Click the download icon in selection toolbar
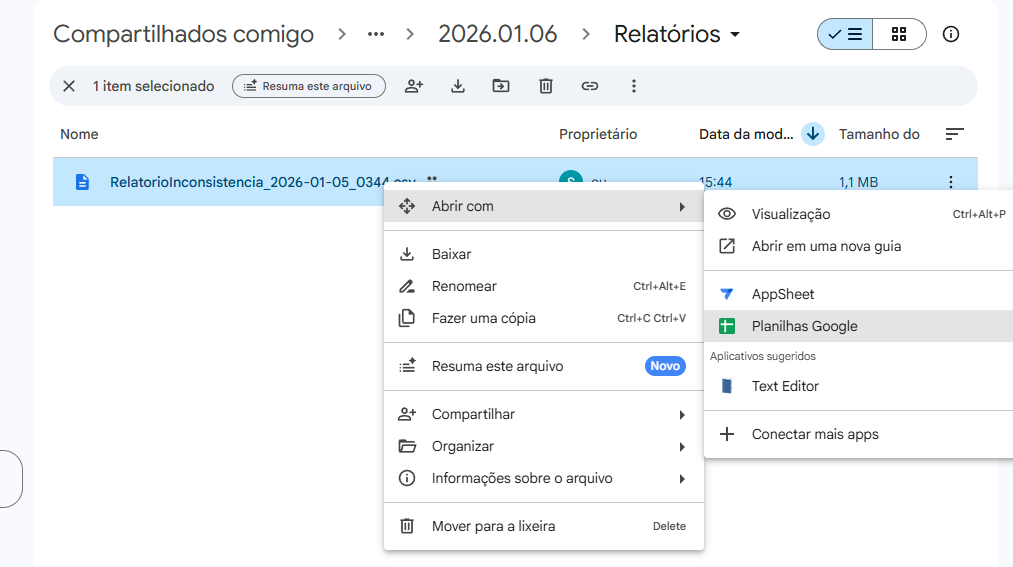The height and width of the screenshot is (567, 1013). [458, 86]
